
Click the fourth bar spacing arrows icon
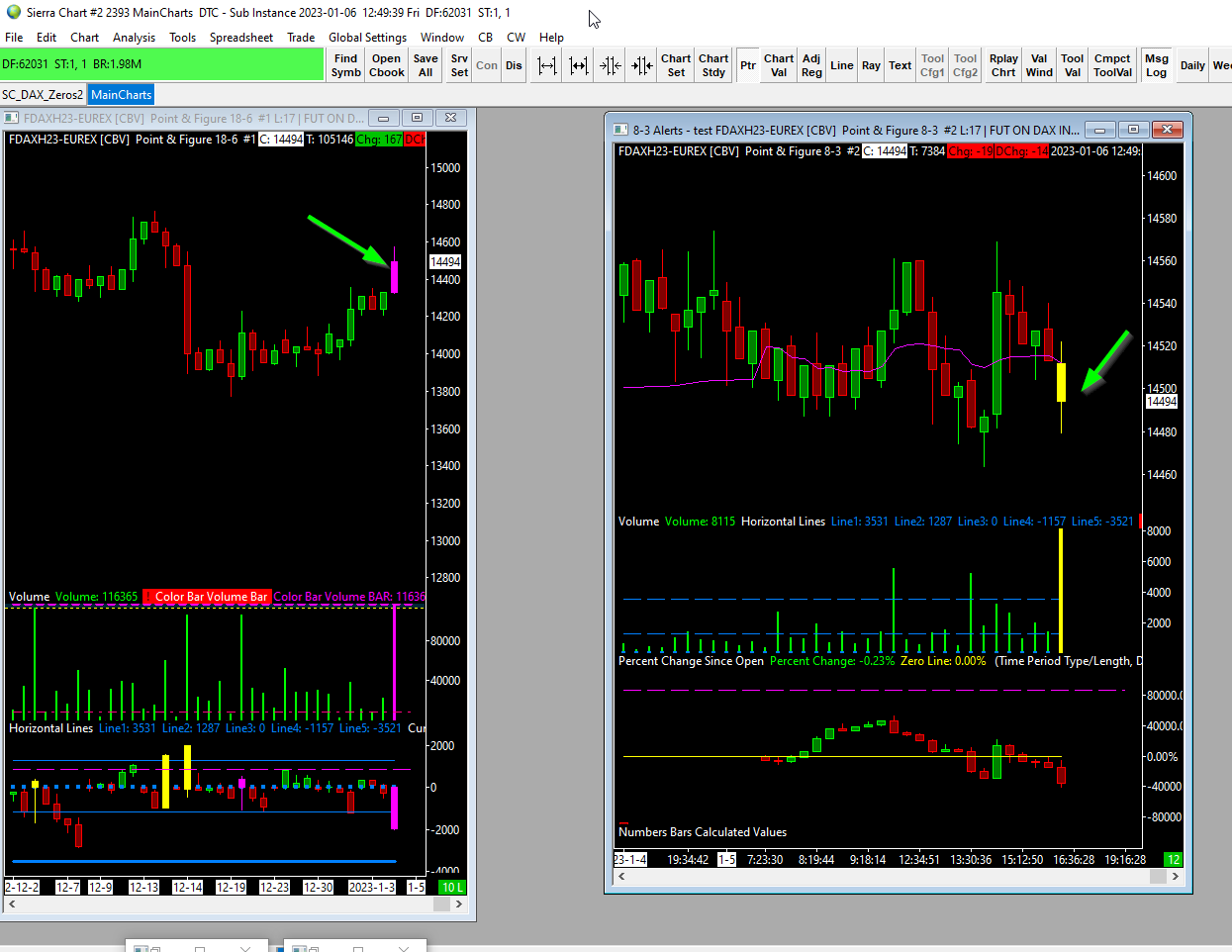pyautogui.click(x=642, y=65)
